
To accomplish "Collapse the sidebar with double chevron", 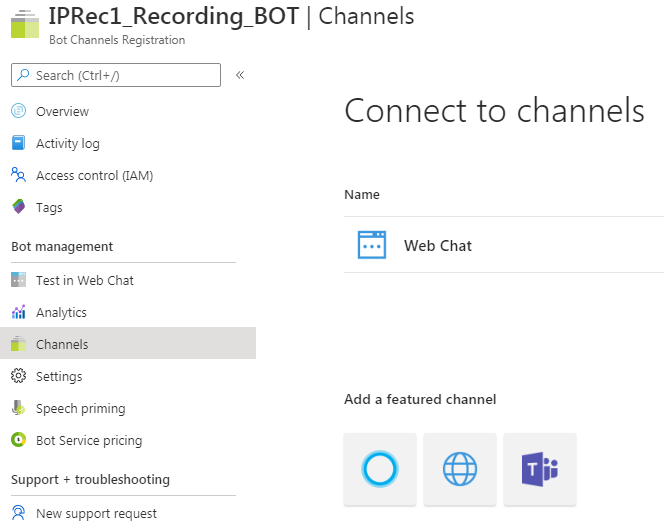I will pyautogui.click(x=240, y=75).
